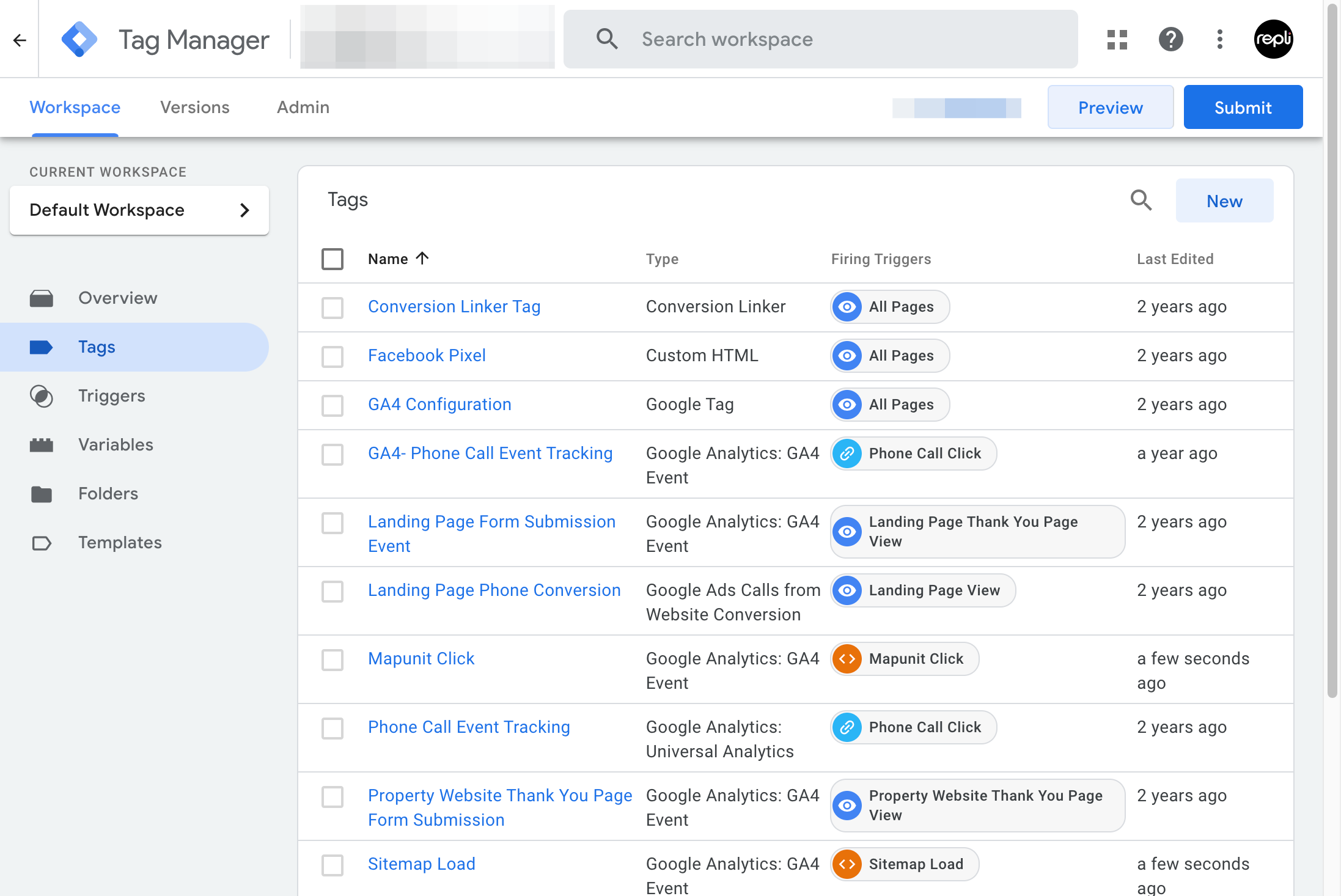Click the New tag button
1341x896 pixels.
pos(1224,201)
